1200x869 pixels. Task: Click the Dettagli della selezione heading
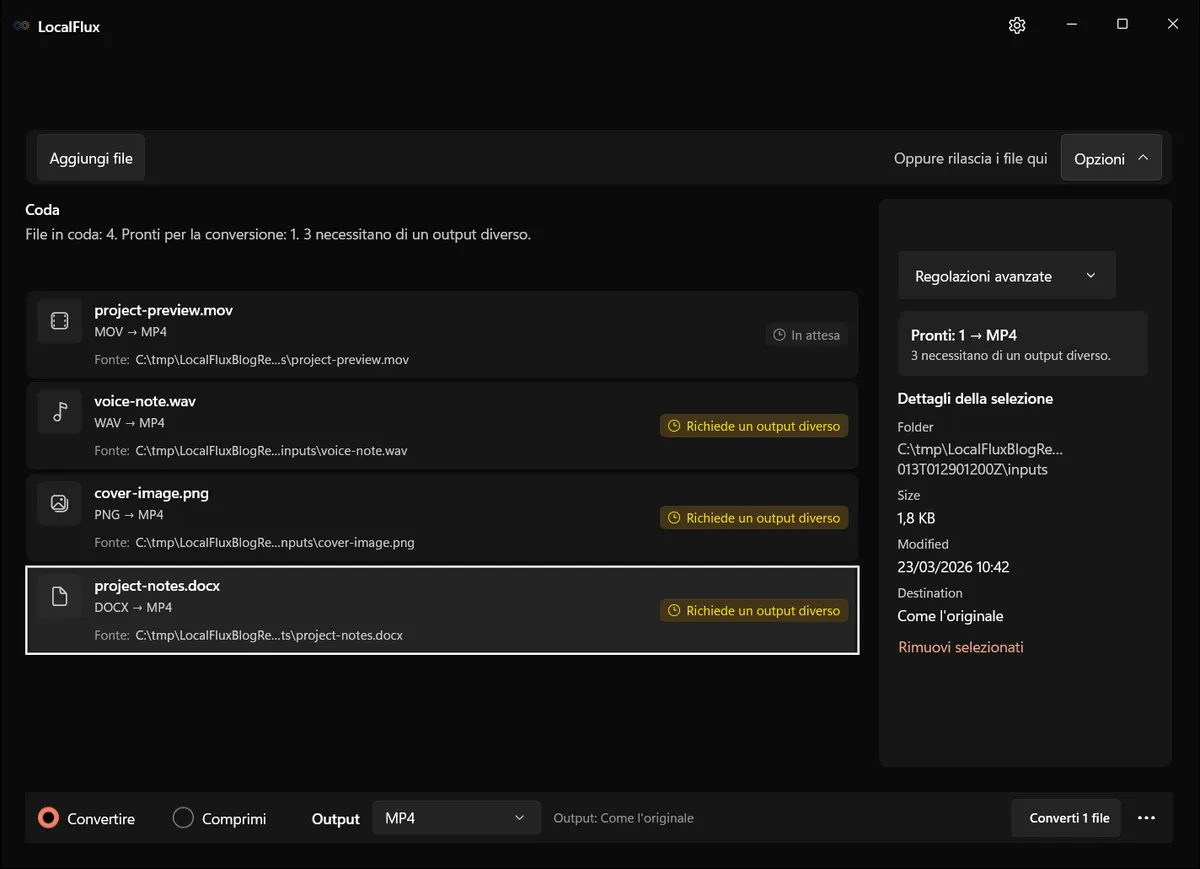coord(975,398)
